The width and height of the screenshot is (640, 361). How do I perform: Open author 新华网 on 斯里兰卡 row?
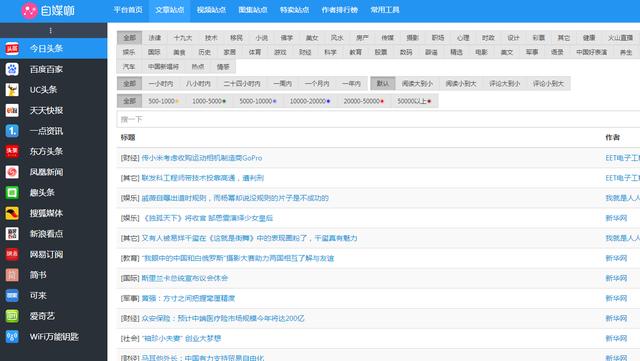[616, 278]
